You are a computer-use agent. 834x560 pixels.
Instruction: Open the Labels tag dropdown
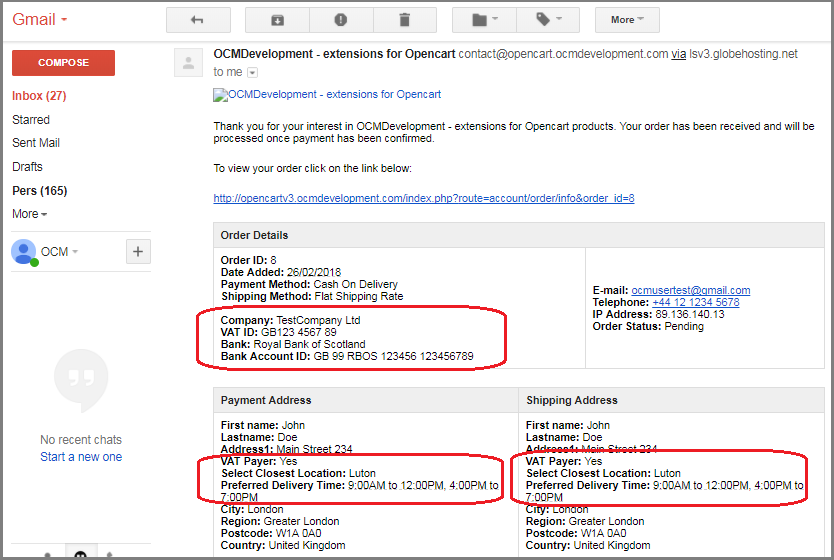tap(548, 20)
